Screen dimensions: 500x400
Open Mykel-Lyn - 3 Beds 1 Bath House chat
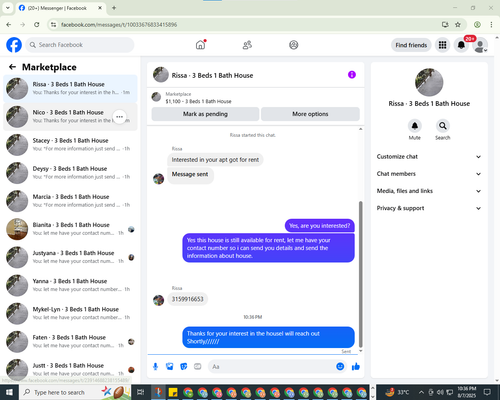pos(70,313)
